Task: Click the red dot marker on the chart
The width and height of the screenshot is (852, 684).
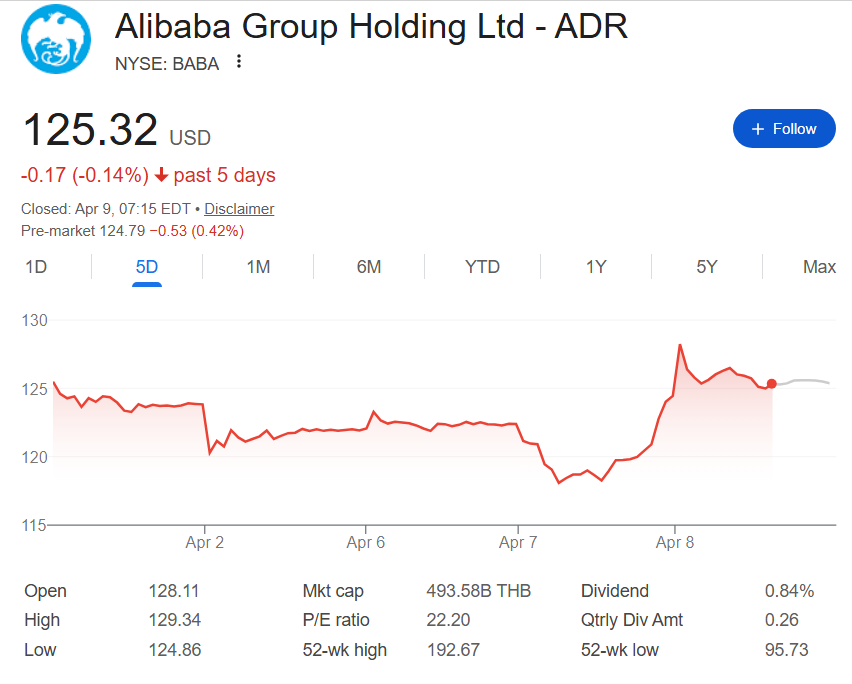Action: tap(771, 383)
